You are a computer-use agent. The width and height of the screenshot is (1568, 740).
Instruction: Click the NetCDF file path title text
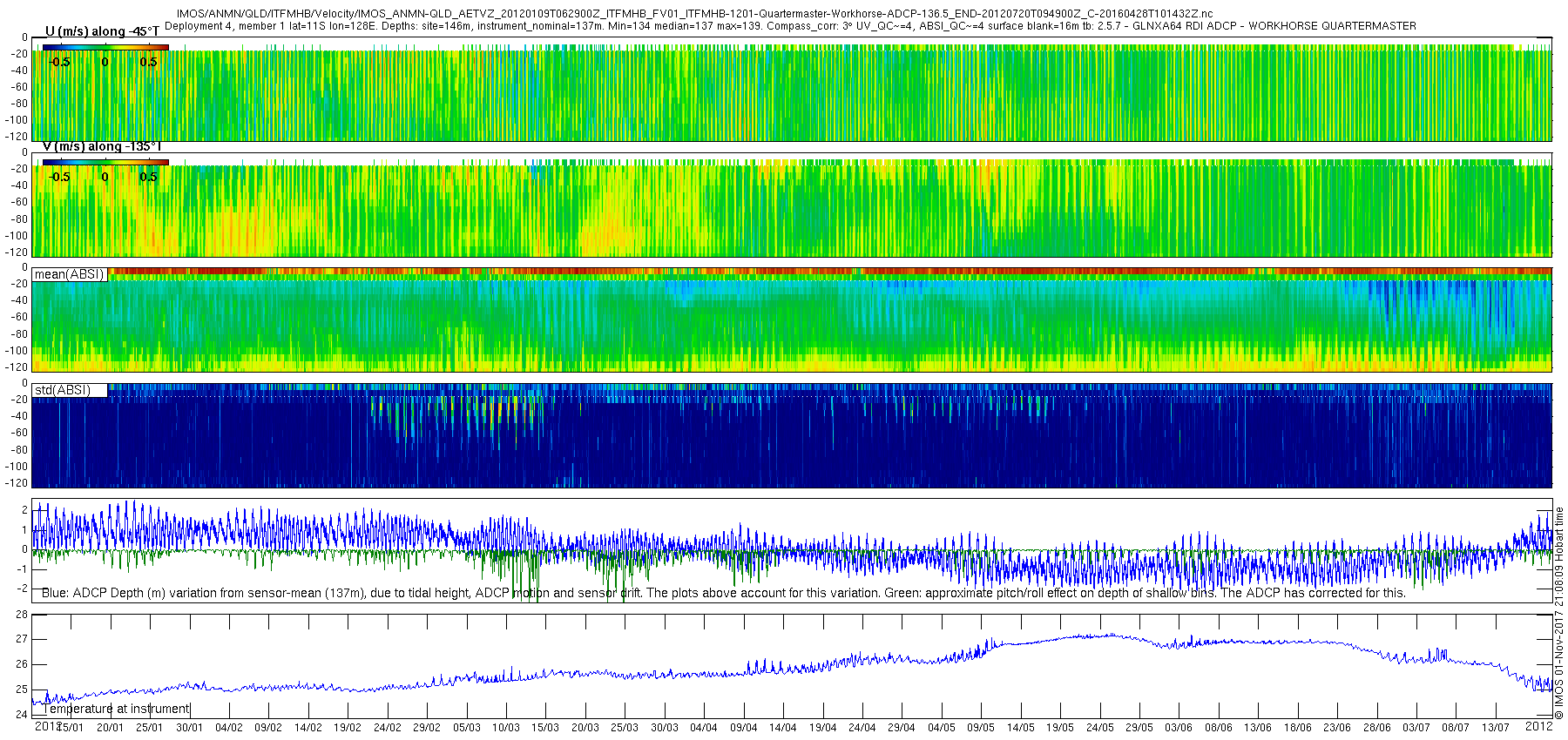(694, 14)
